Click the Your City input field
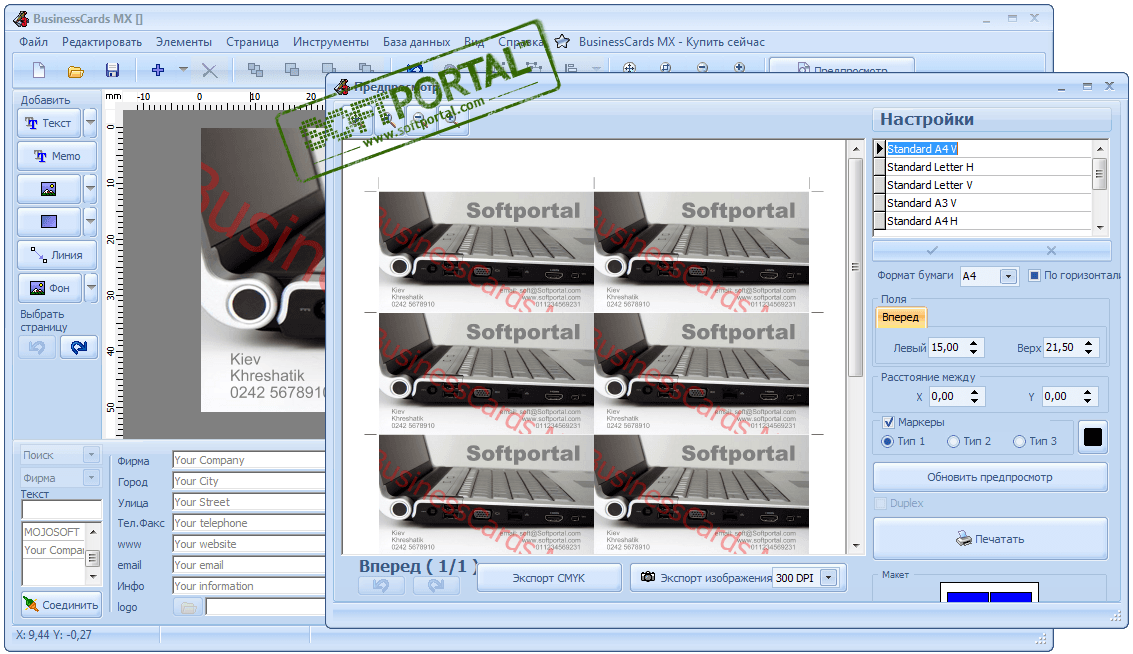Image resolution: width=1133 pixels, height=654 pixels. pos(249,481)
